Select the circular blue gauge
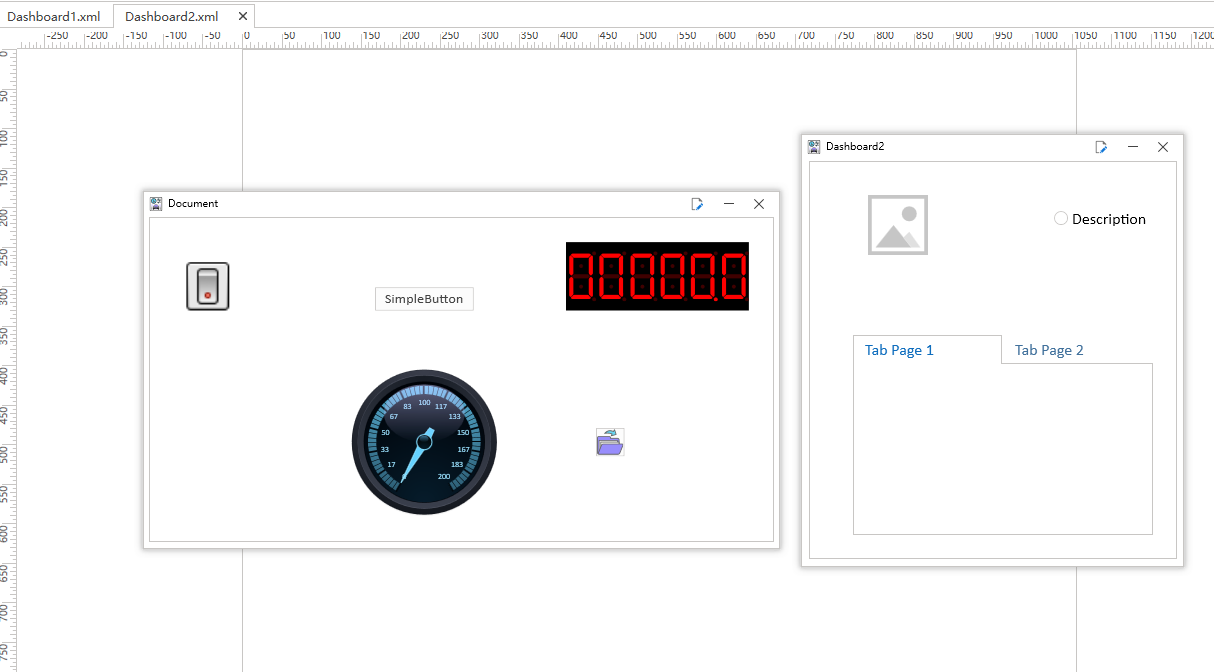1214x672 pixels. [424, 442]
